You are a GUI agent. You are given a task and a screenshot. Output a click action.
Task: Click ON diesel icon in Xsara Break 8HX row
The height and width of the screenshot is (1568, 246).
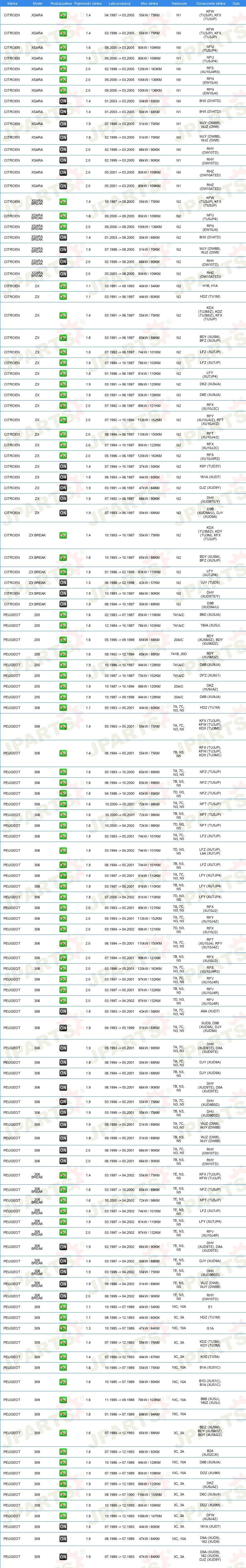coord(63,237)
